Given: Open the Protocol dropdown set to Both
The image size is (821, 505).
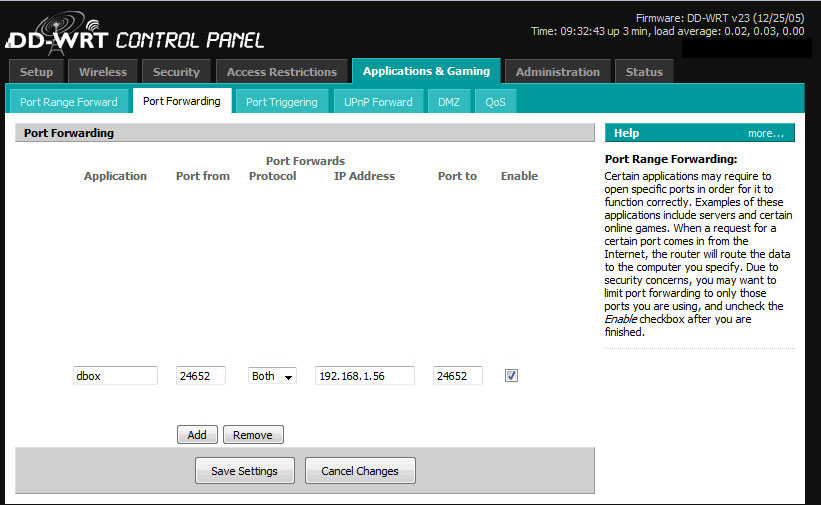Looking at the screenshot, I should 273,376.
